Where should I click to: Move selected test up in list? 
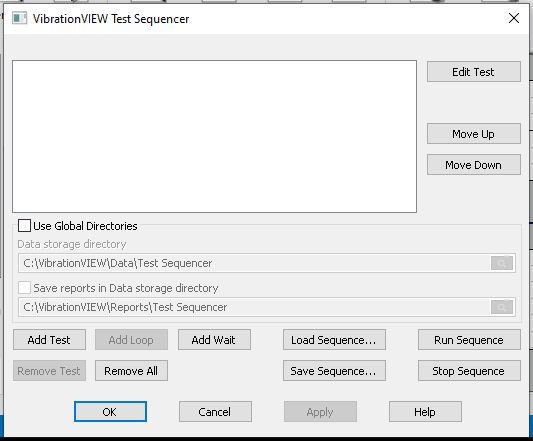point(474,134)
